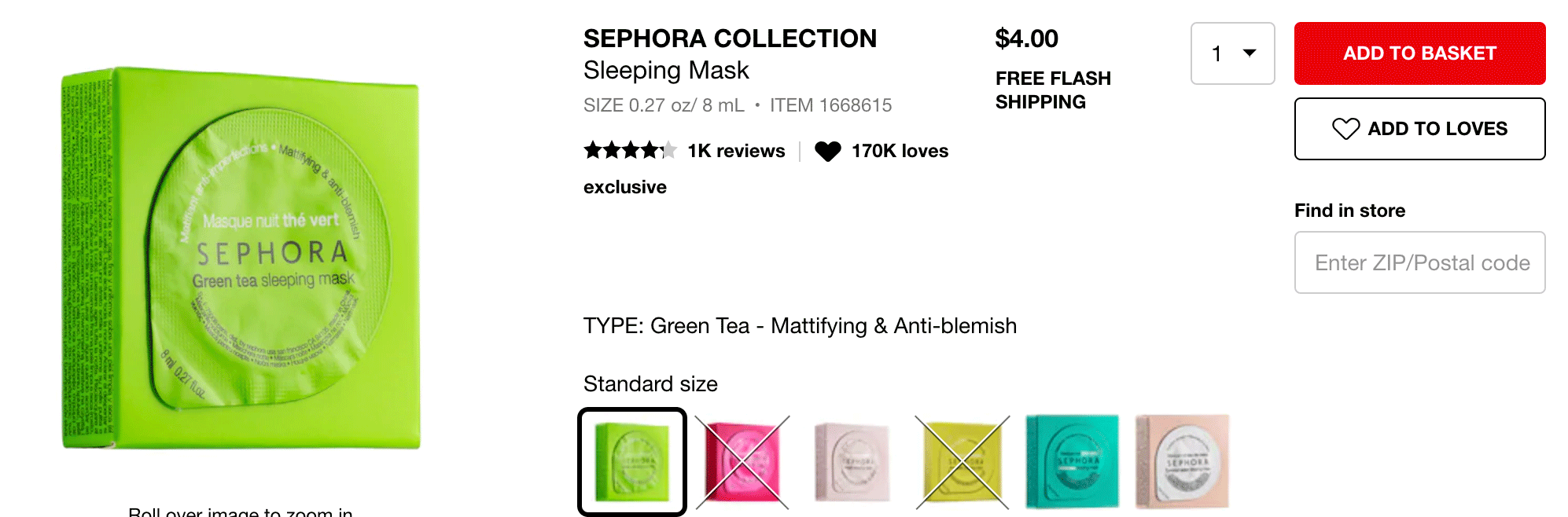
Task: Click the heart icon in Add to Loves
Action: pos(1345,129)
